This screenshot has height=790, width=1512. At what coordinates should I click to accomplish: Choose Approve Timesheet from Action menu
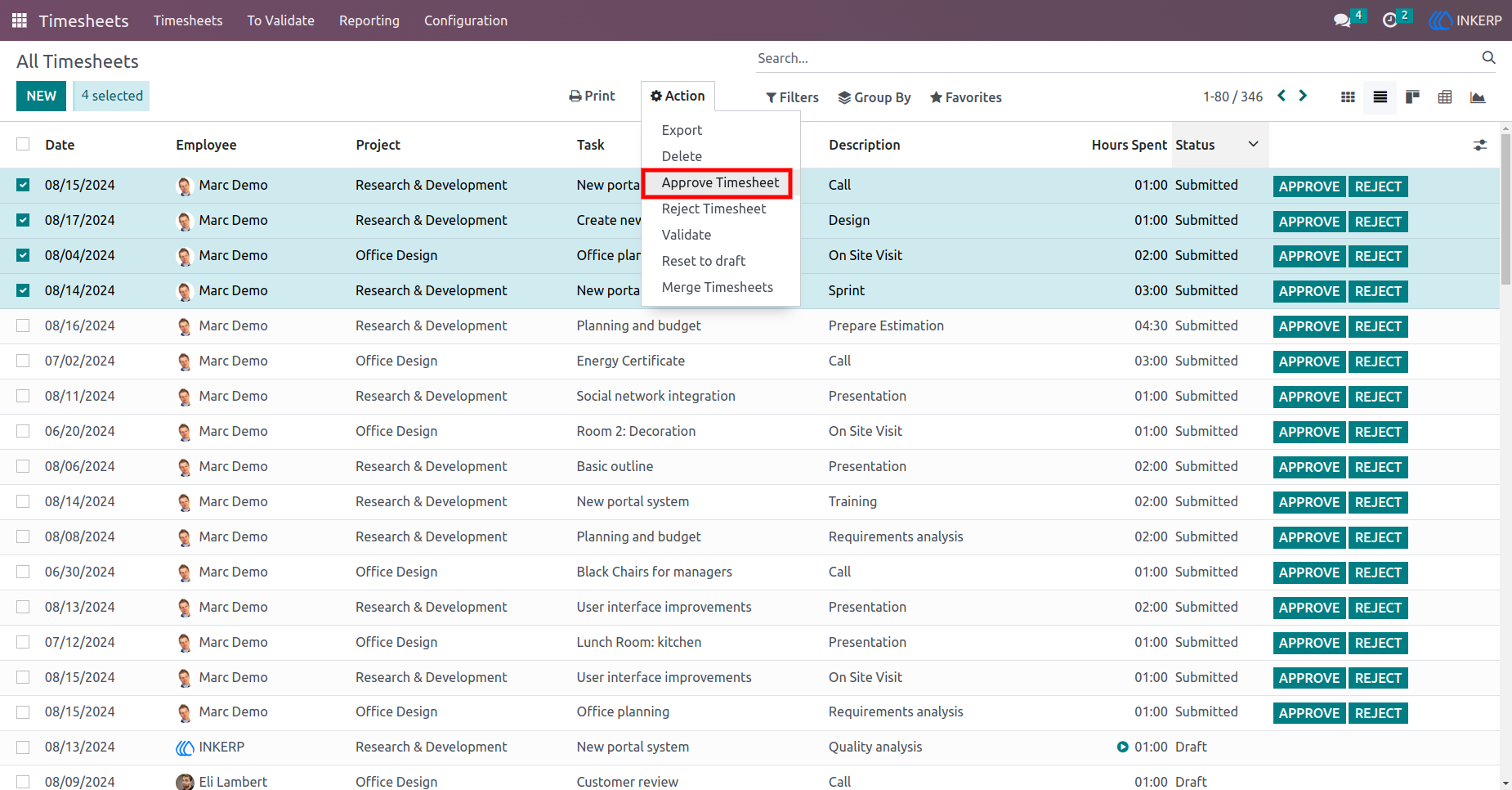pos(720,182)
